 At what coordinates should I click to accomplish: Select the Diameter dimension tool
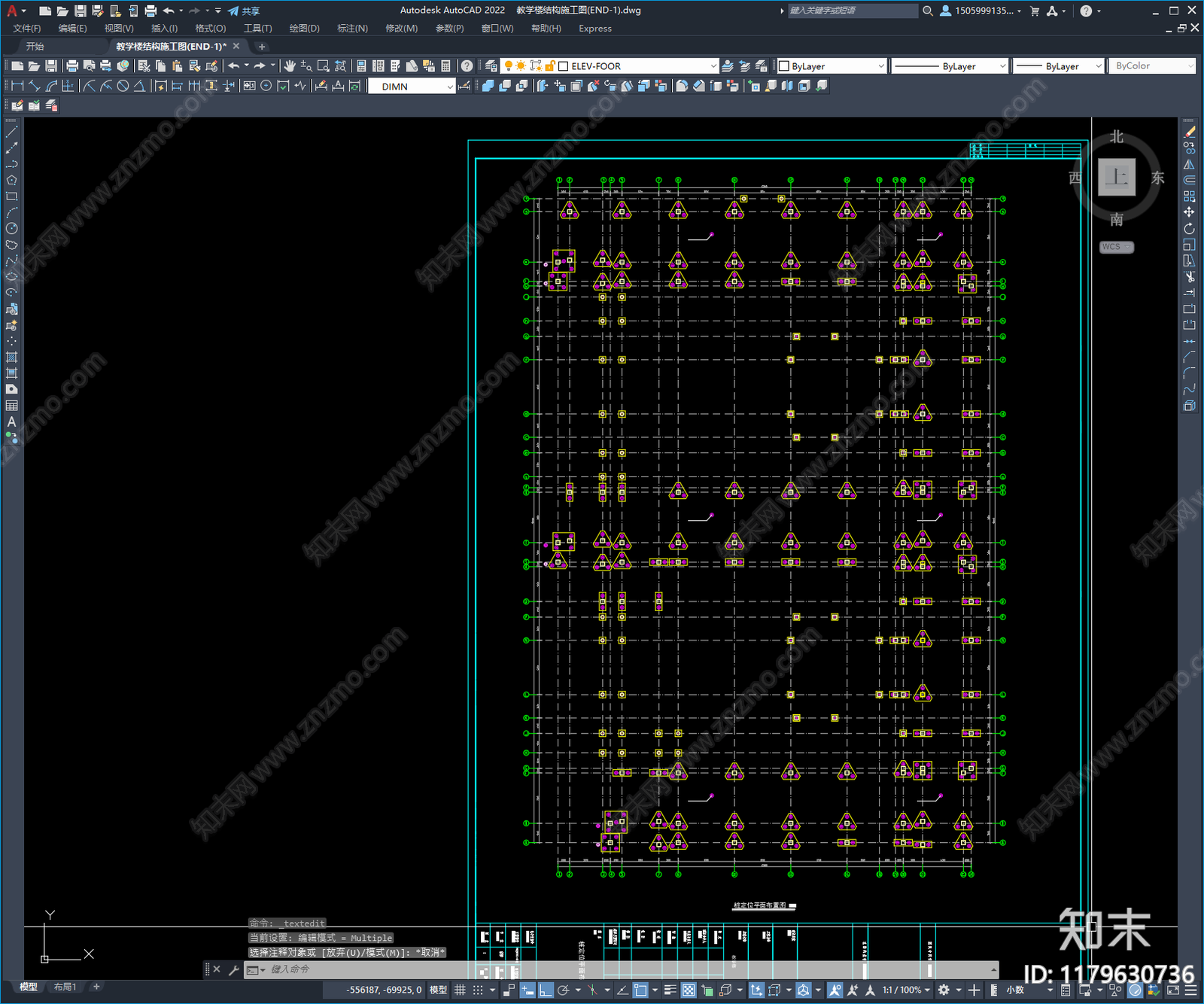[x=123, y=86]
